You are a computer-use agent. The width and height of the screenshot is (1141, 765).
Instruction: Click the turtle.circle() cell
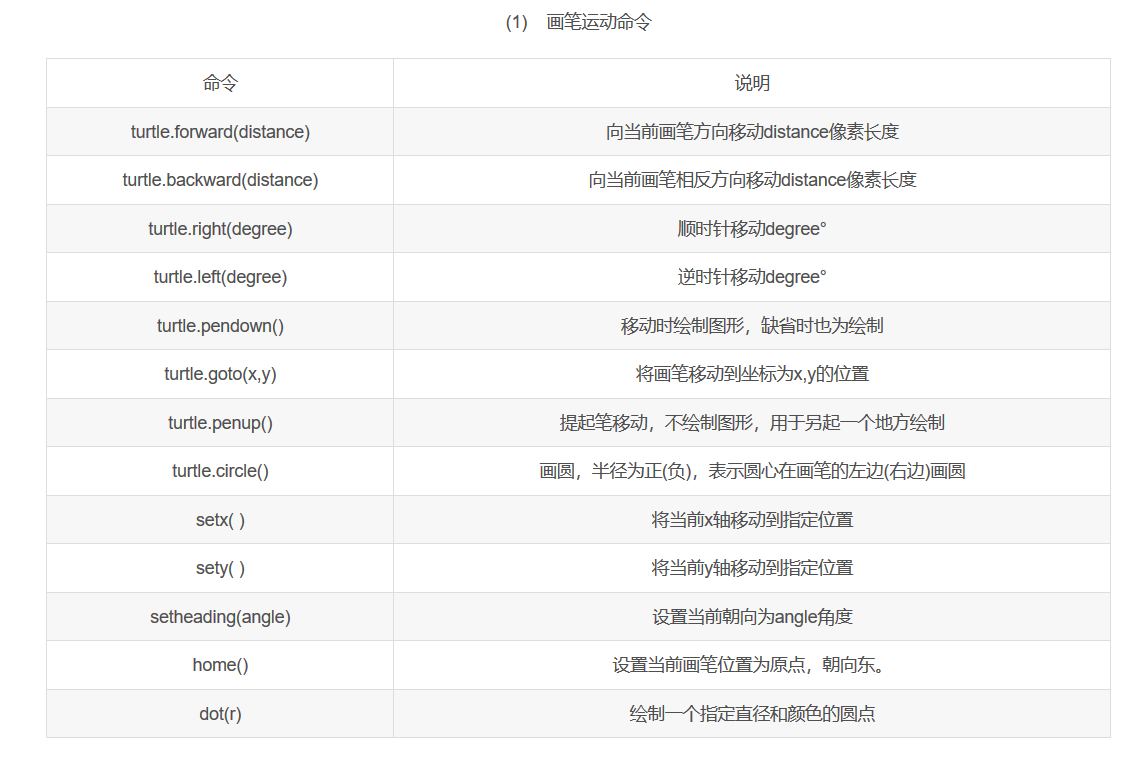220,471
